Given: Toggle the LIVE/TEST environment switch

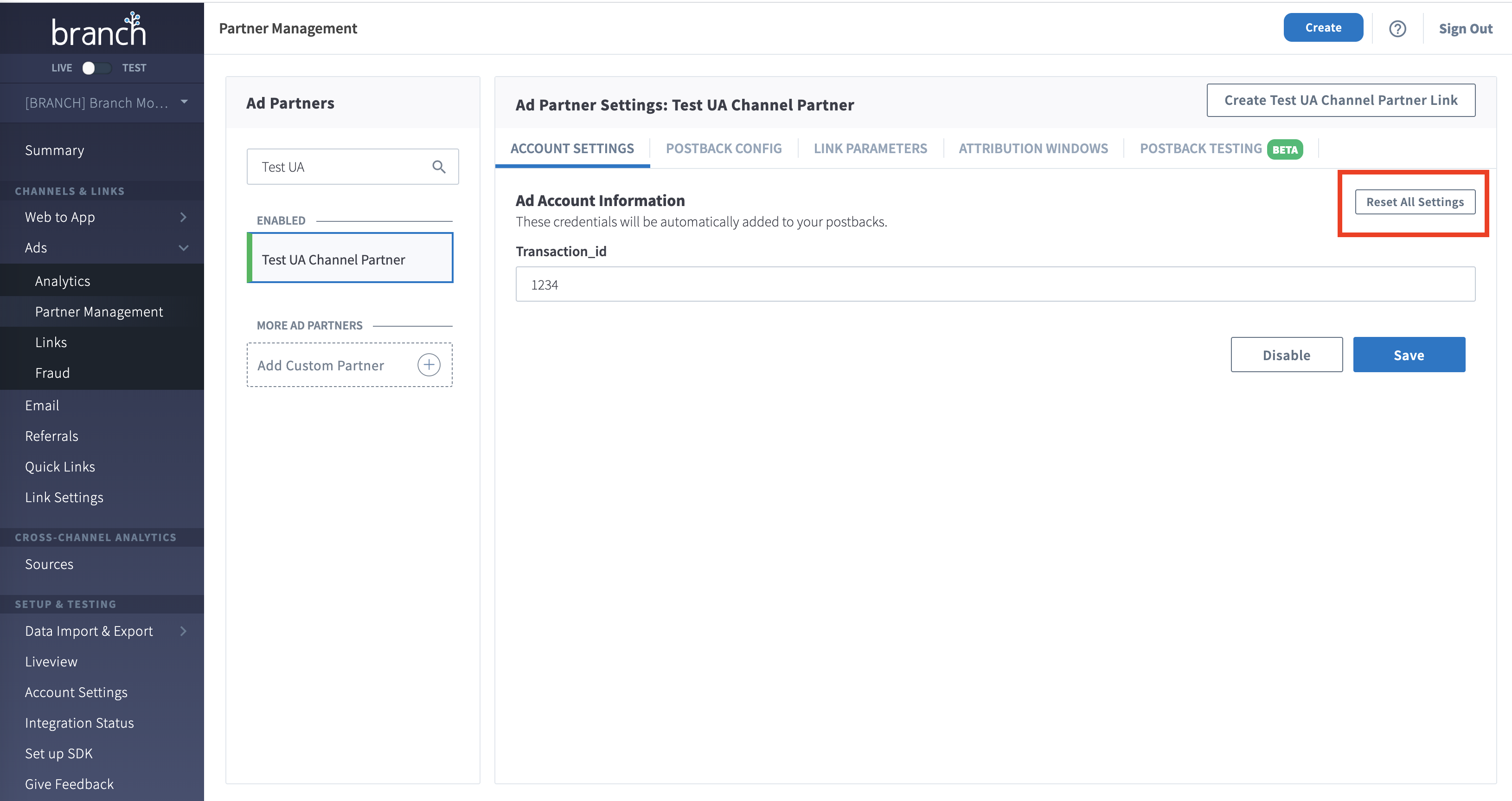Looking at the screenshot, I should coord(96,68).
